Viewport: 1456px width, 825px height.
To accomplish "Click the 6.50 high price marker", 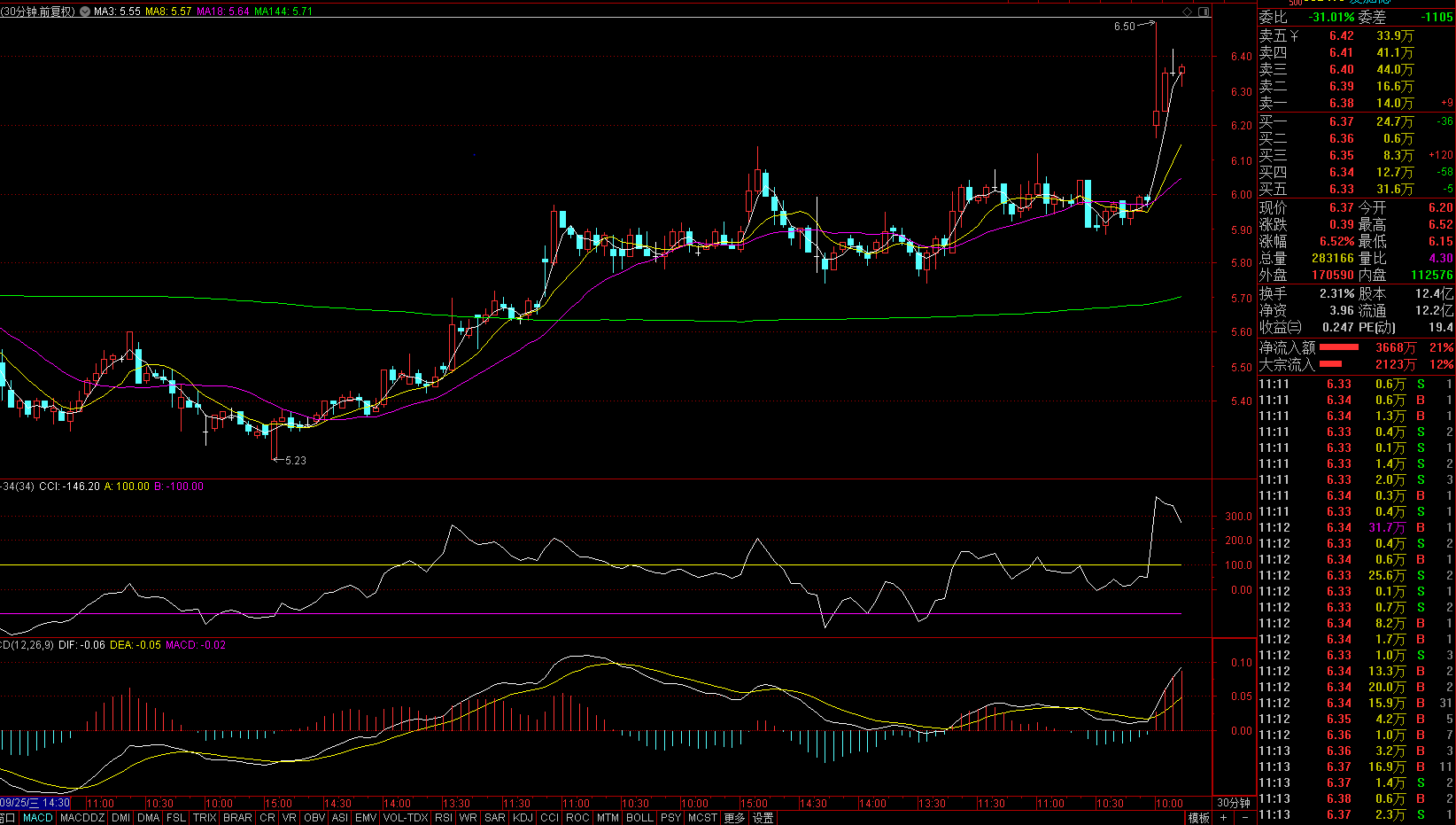I will pyautogui.click(x=1125, y=27).
